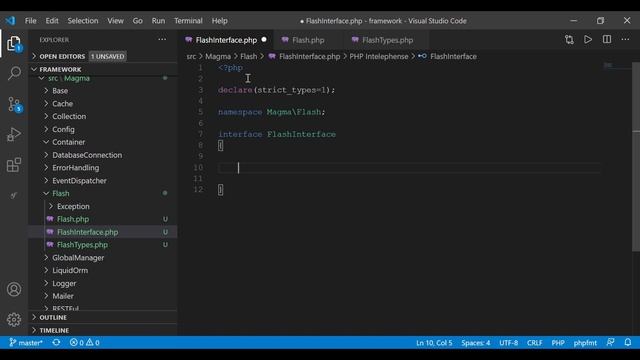Viewport: 640px width, 360px height.
Task: Click the open changes compare icon
Action: [x=569, y=40]
